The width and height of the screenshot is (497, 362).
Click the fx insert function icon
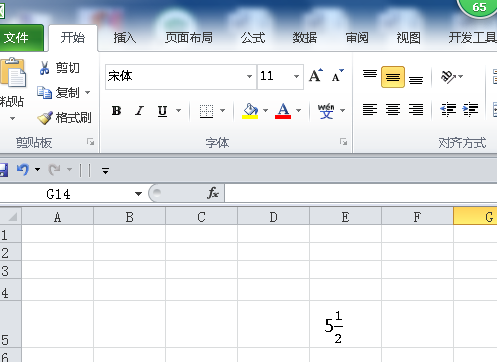(212, 193)
